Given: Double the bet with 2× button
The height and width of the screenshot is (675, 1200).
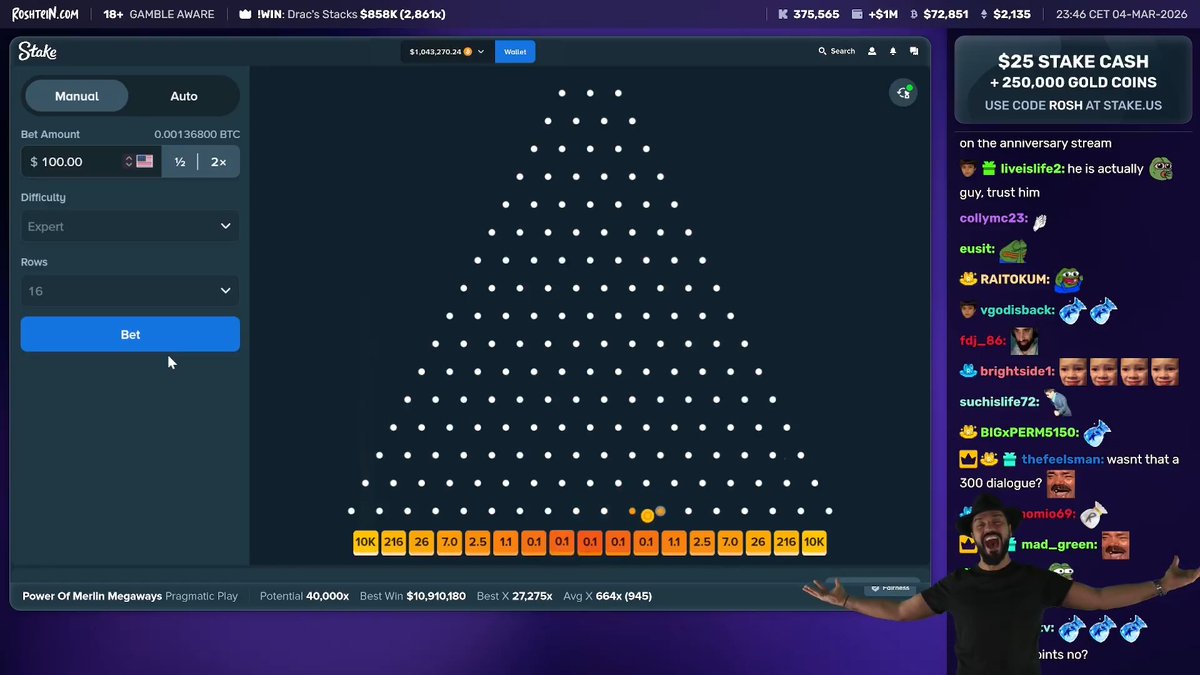Looking at the screenshot, I should tap(219, 161).
